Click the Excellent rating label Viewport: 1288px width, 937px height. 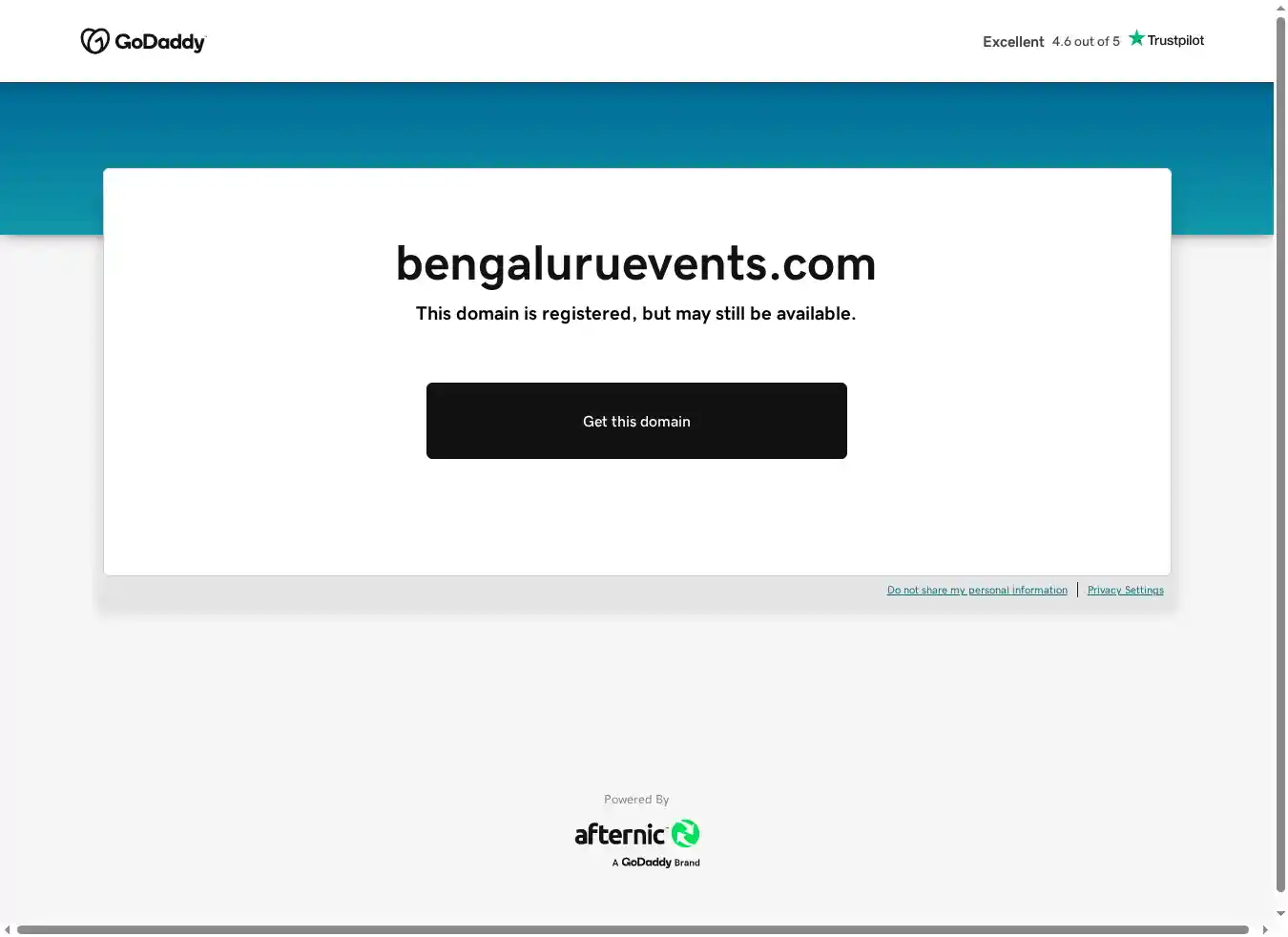coord(1013,42)
